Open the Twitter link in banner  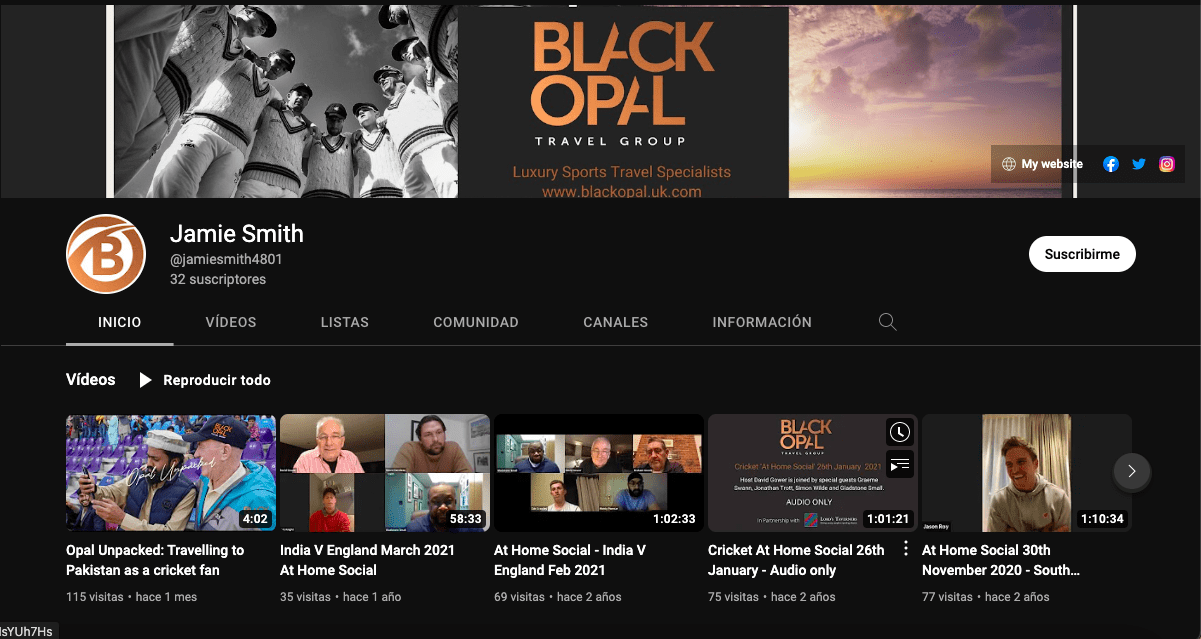click(1138, 164)
